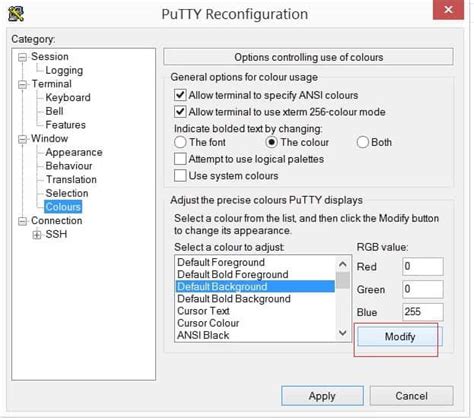Viewport: 474px width, 420px height.
Task: Click the Blue RGB value field
Action: point(423,312)
